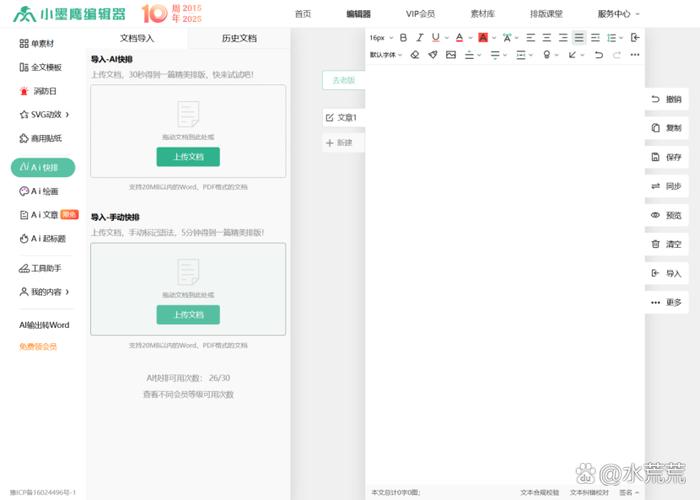This screenshot has width=700, height=500.
Task: Select the 文章1 article tab
Action: click(344, 117)
